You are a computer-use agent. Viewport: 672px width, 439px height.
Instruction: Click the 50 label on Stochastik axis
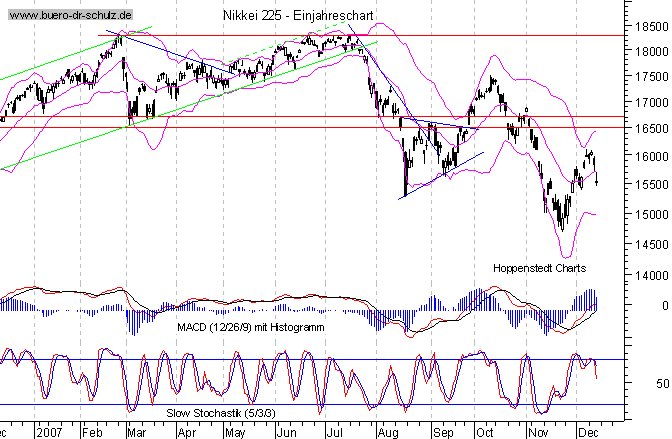[x=661, y=384]
